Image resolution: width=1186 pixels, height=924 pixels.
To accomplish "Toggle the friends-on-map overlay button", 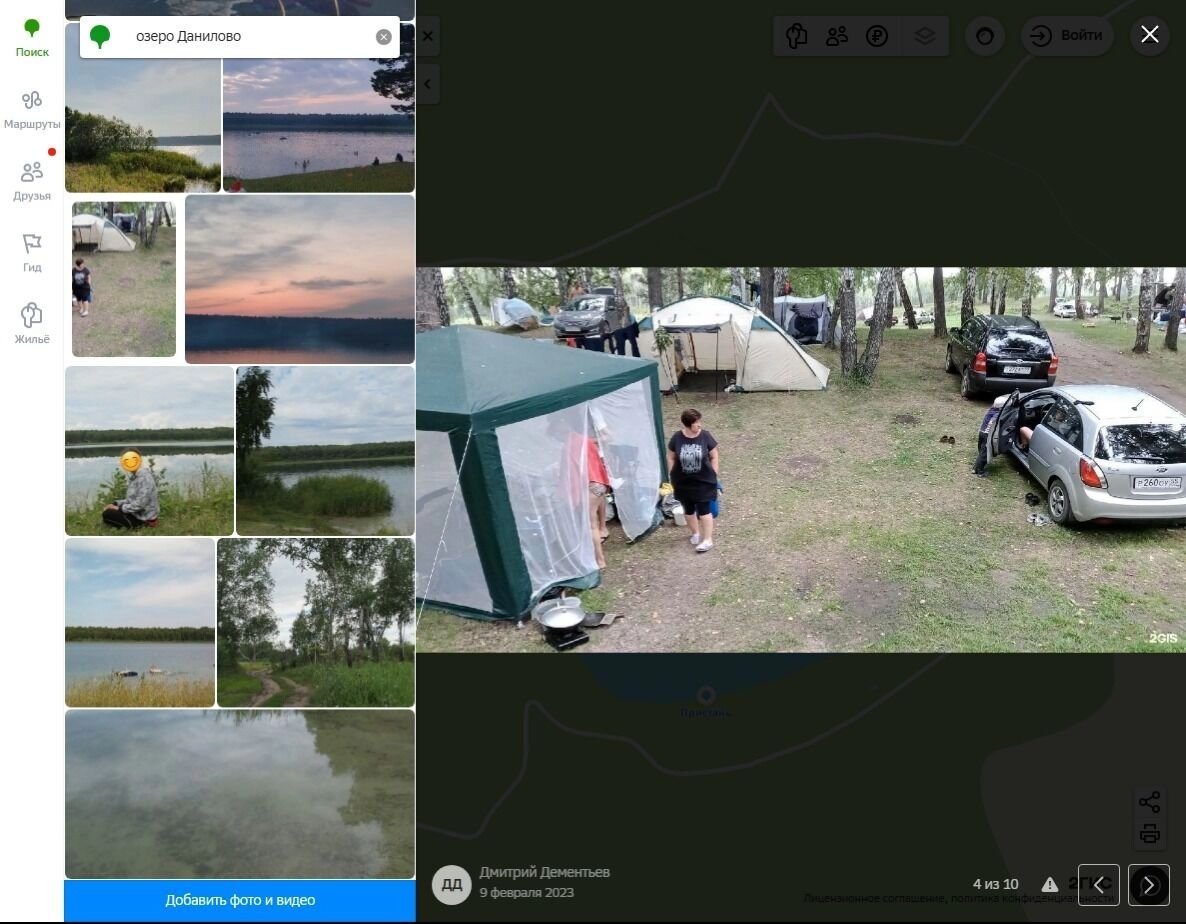I will pos(837,37).
